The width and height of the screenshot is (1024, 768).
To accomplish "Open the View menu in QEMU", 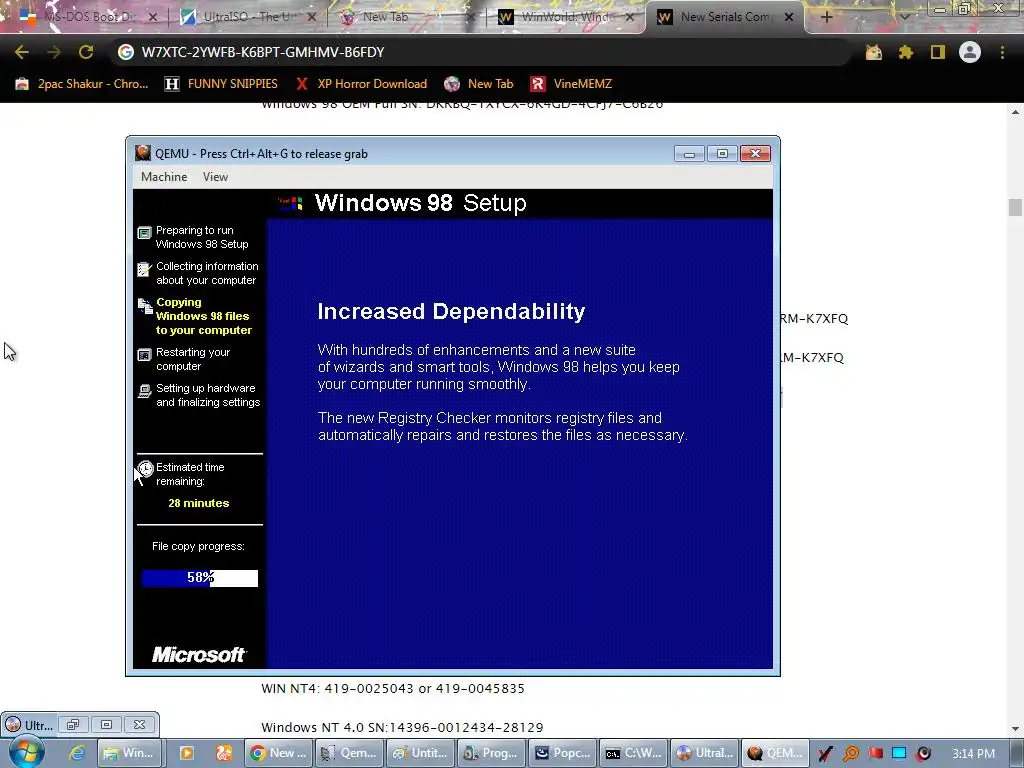I will 215,177.
